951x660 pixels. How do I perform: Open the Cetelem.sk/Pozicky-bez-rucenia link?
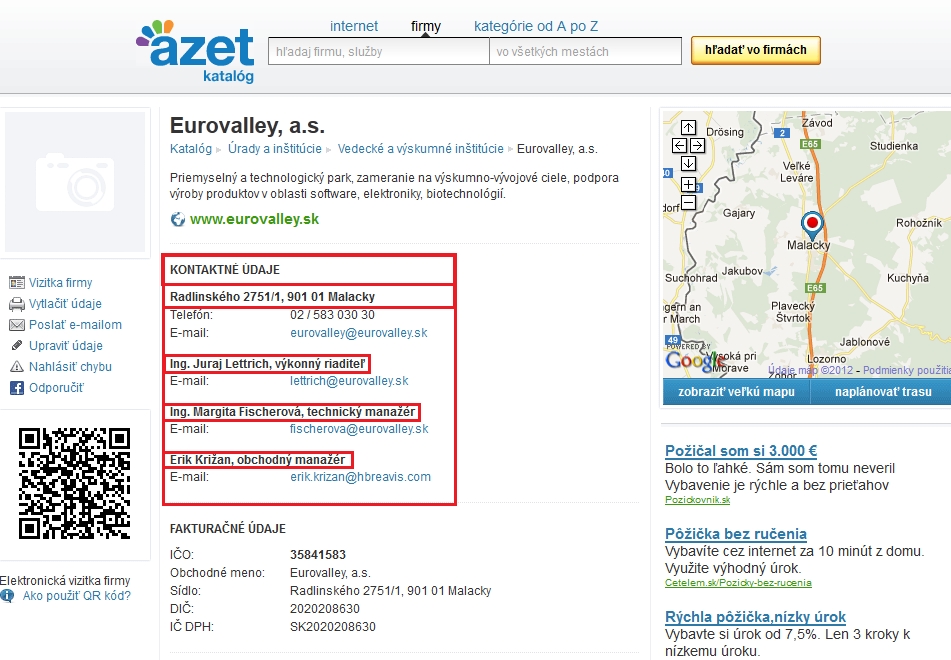pos(738,583)
